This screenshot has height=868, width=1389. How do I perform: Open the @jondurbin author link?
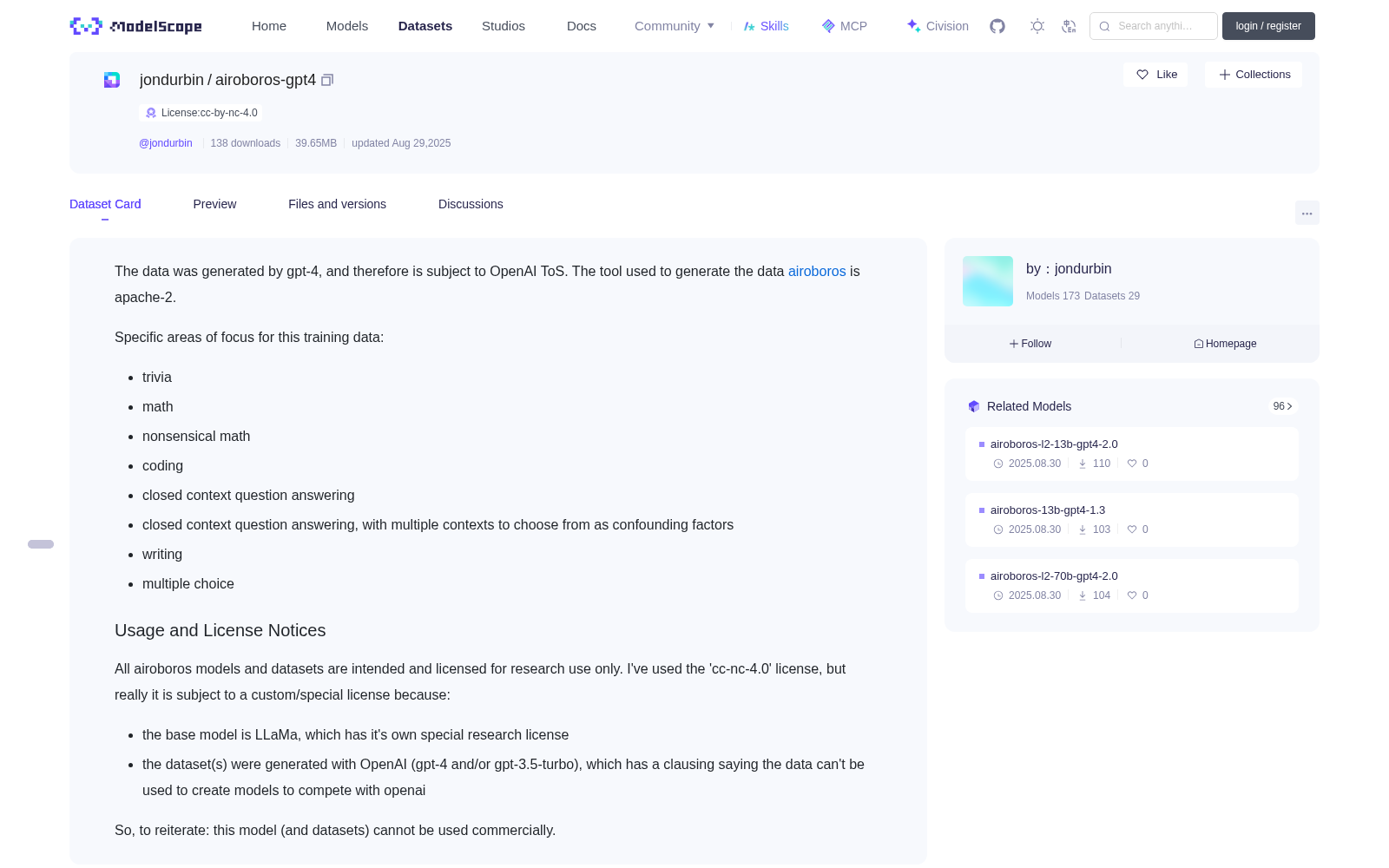(166, 143)
